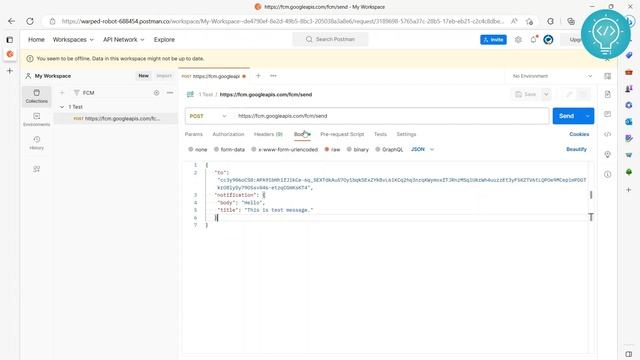Open code snippet icon in right sidebar
This screenshot has height=360, width=640.
[x=607, y=134]
